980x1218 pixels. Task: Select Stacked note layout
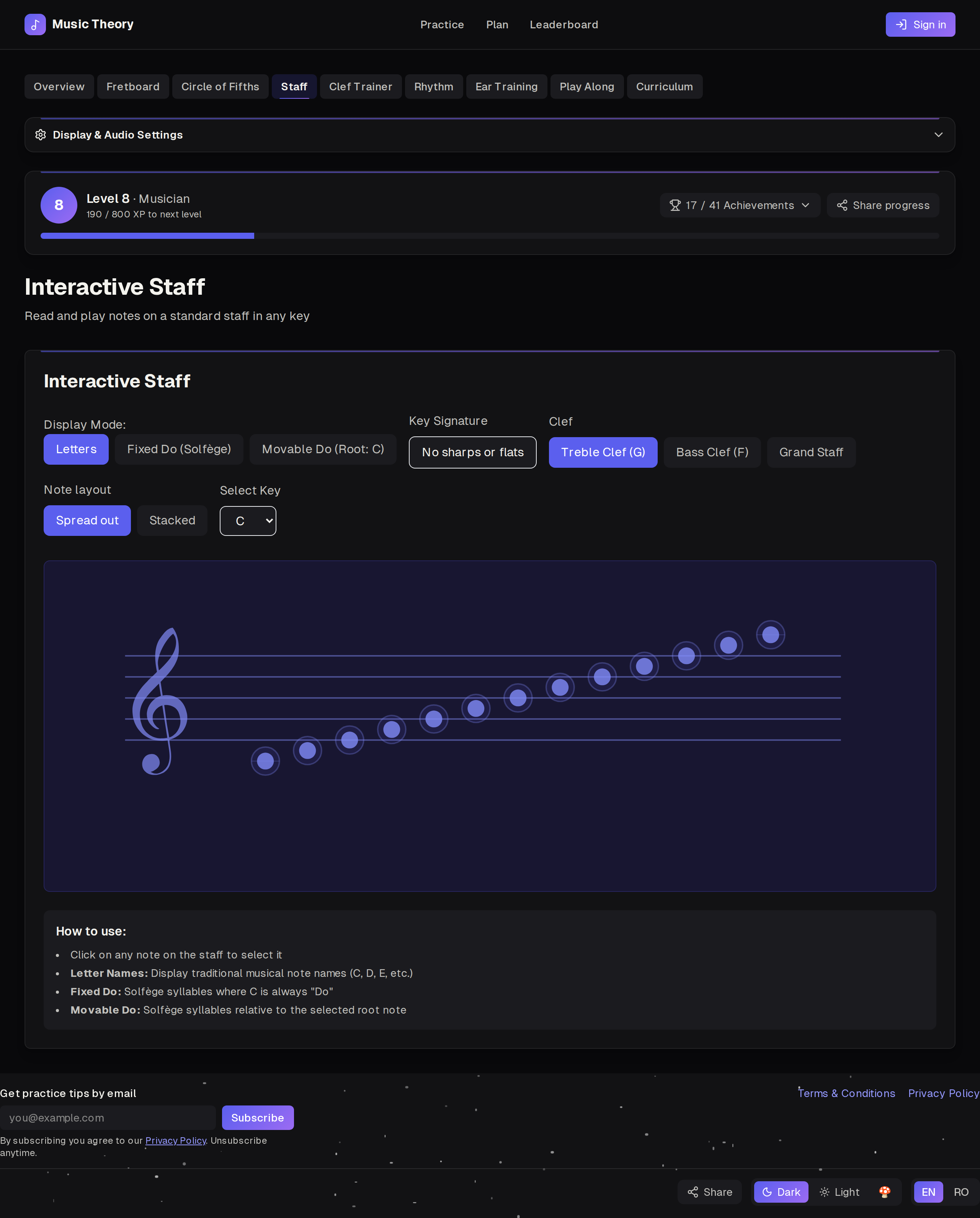click(x=172, y=520)
